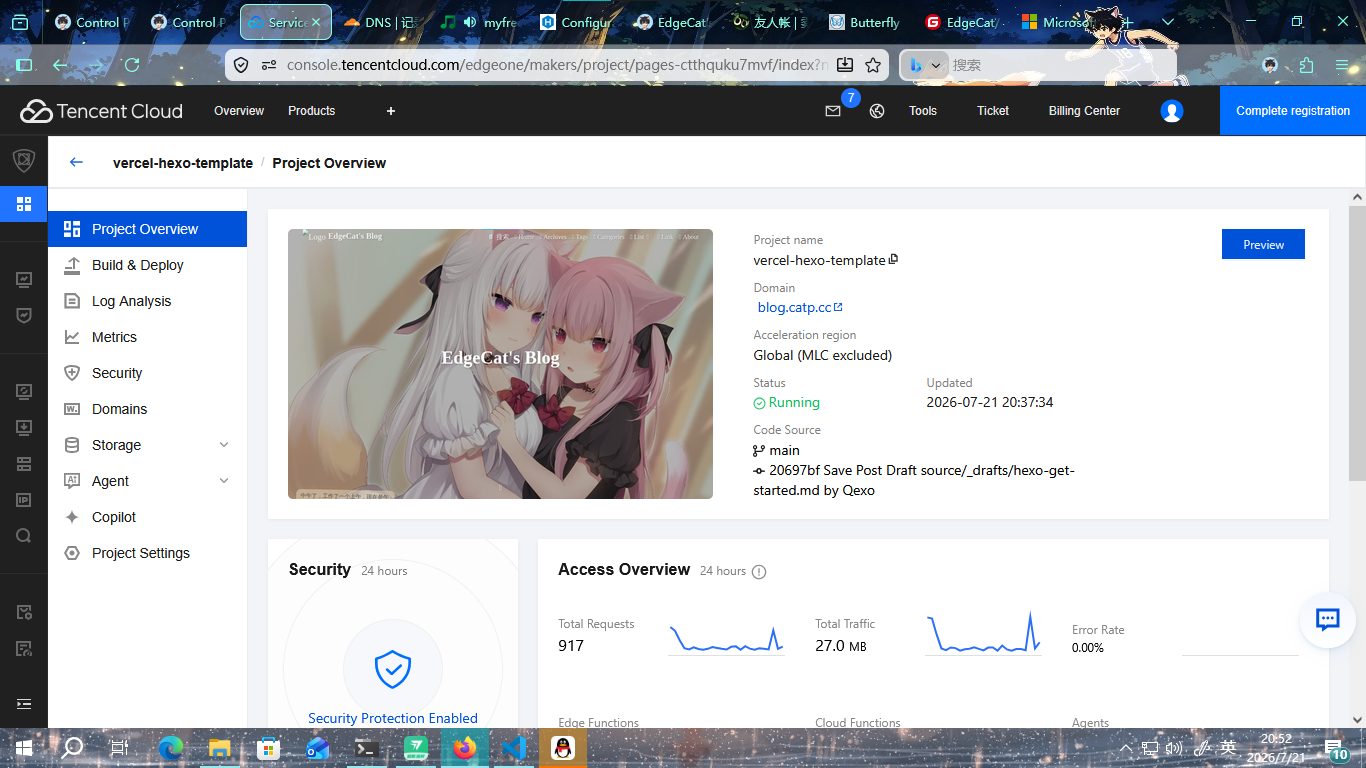The height and width of the screenshot is (768, 1366).
Task: Expand the Agent menu chevron
Action: (x=224, y=481)
